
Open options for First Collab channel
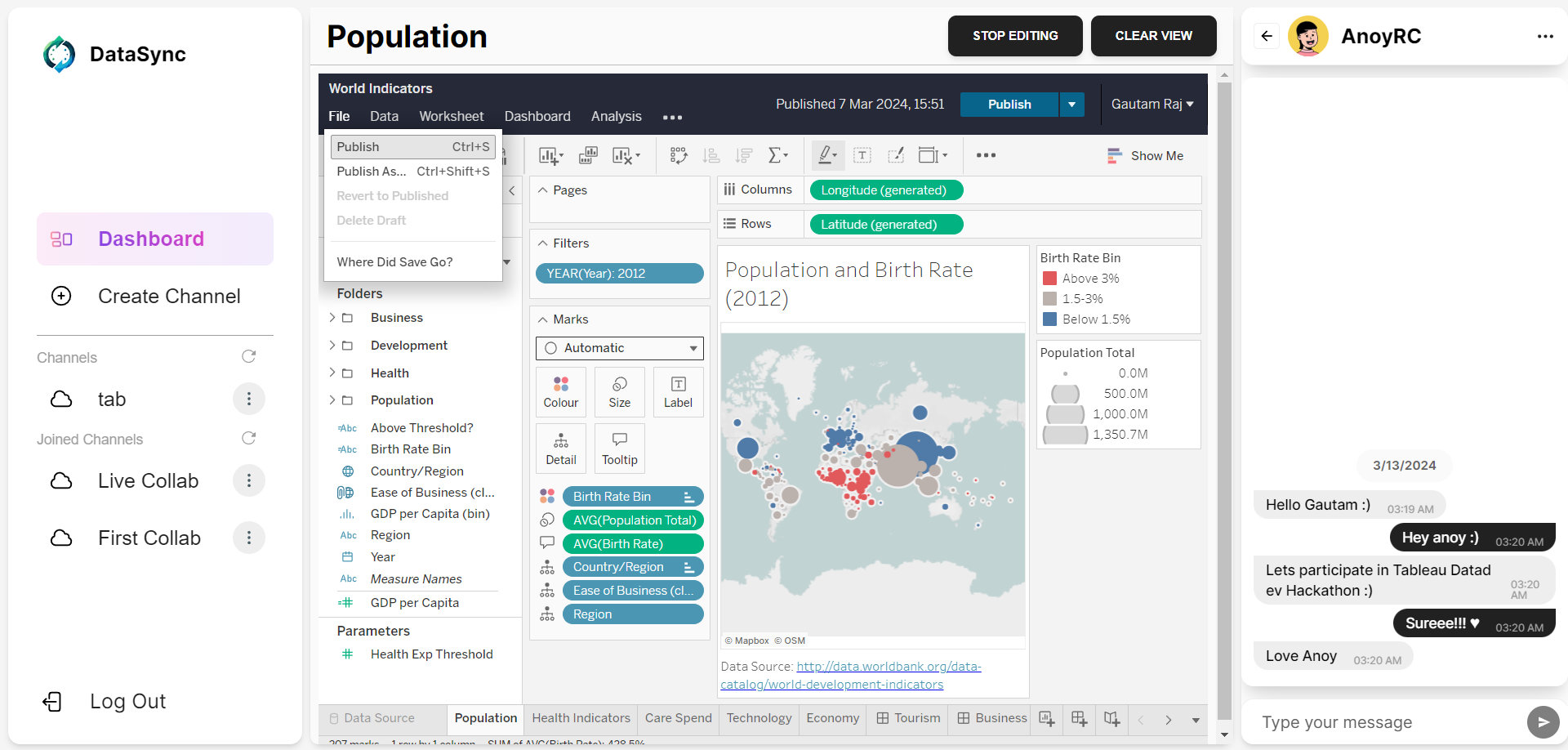click(249, 538)
